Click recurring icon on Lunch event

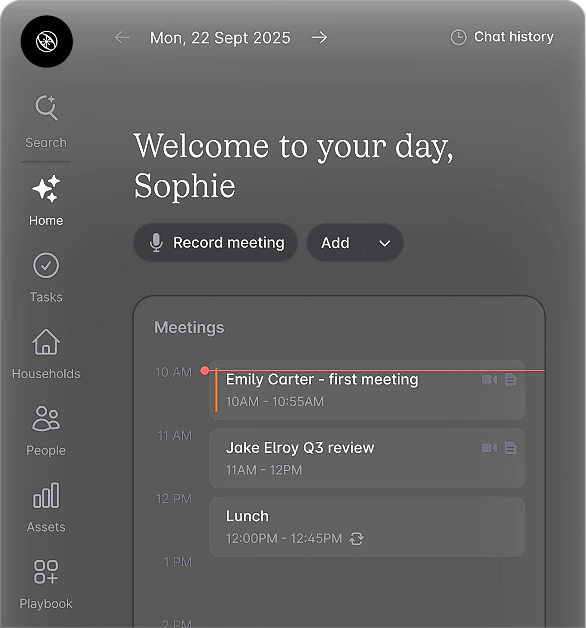356,539
